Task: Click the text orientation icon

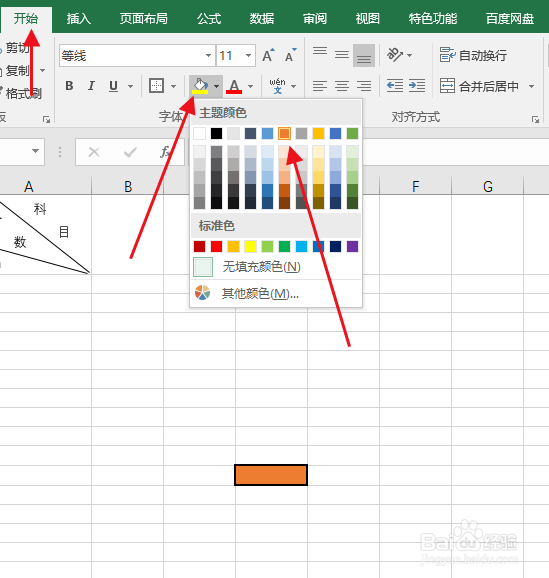Action: [x=395, y=55]
